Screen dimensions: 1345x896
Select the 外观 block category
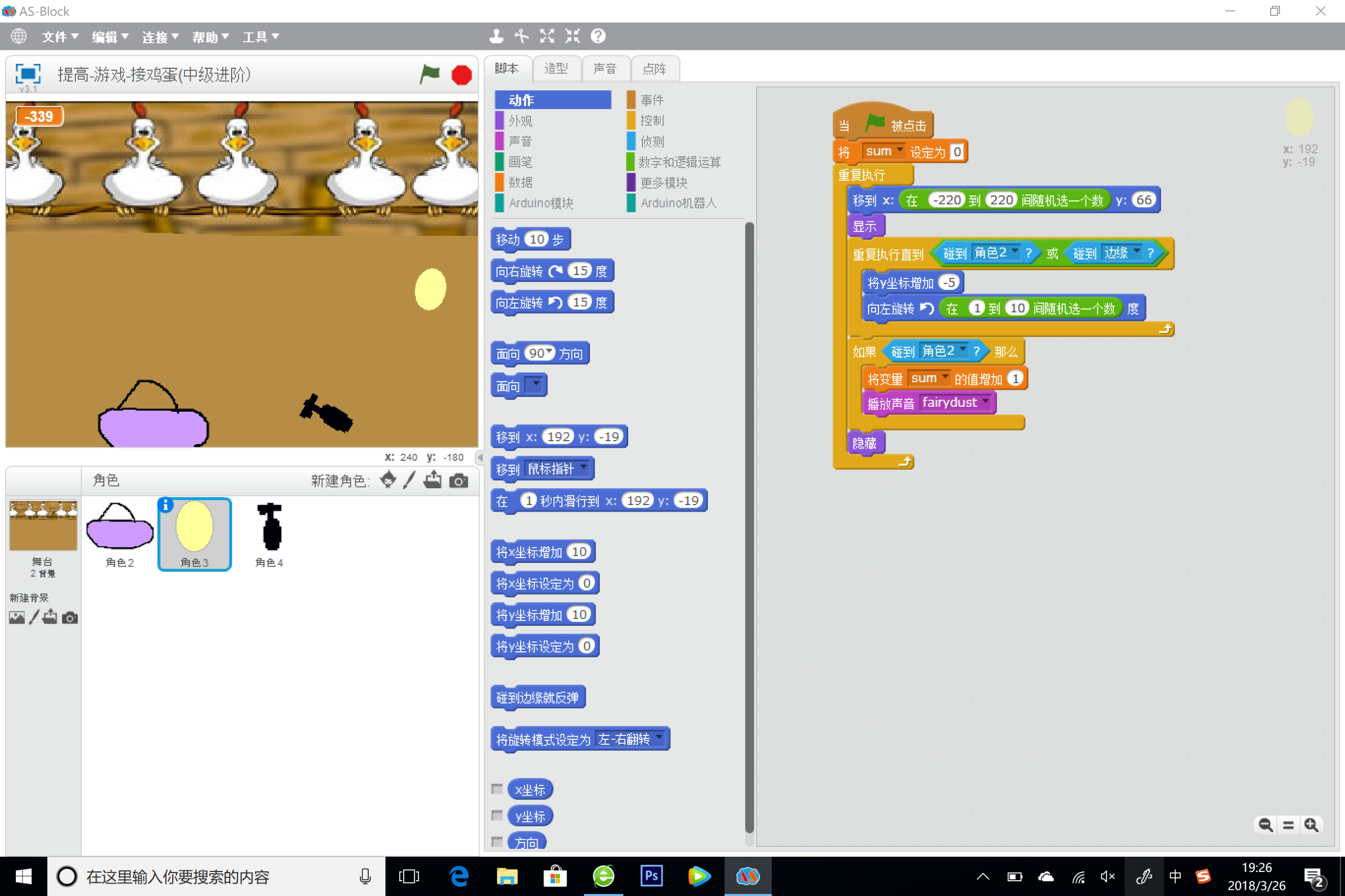tap(520, 121)
